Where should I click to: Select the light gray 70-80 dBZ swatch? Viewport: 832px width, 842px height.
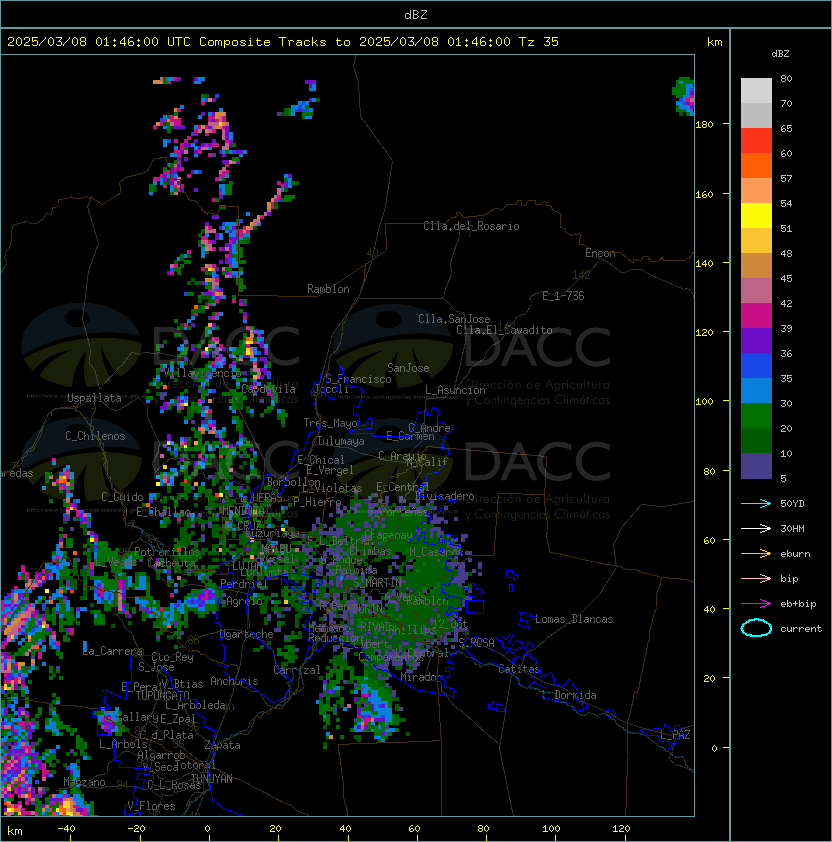[756, 91]
